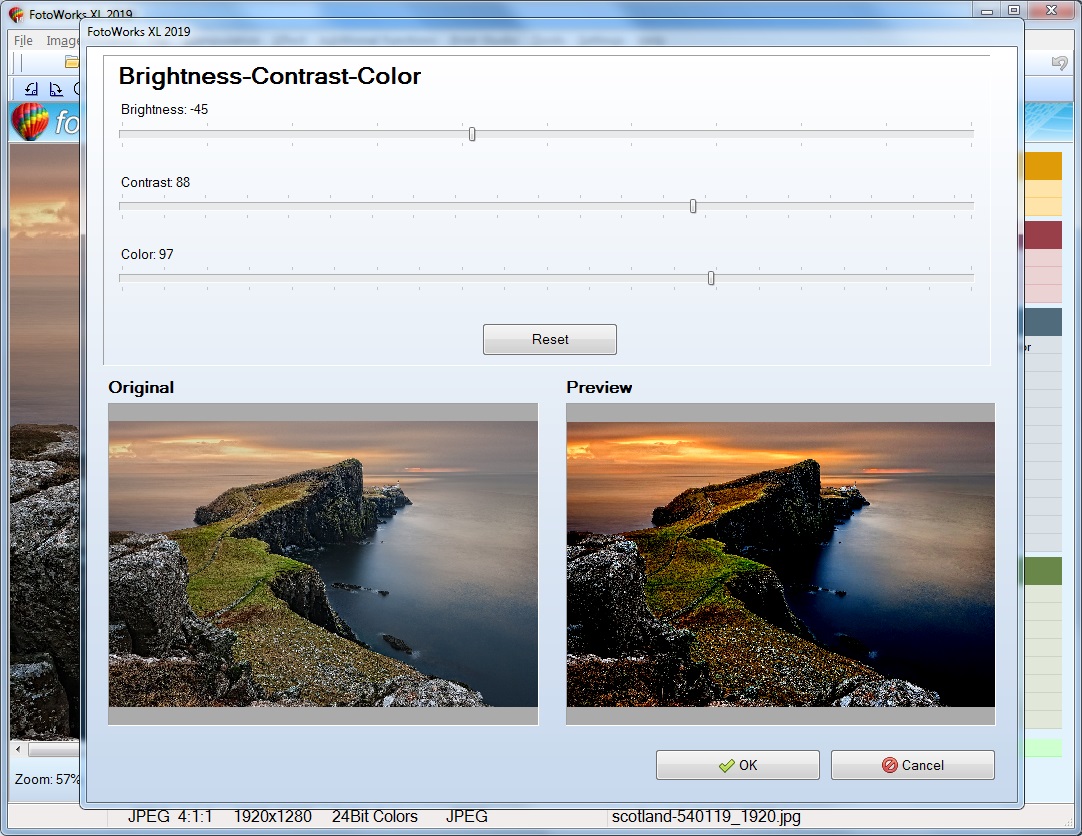This screenshot has height=836, width=1082.
Task: Select the rotate right tool
Action: 56,89
